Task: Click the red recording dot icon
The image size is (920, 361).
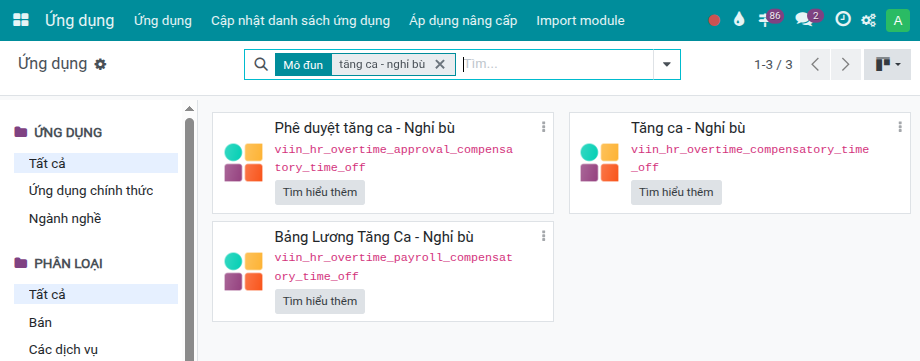Action: pyautogui.click(x=714, y=21)
